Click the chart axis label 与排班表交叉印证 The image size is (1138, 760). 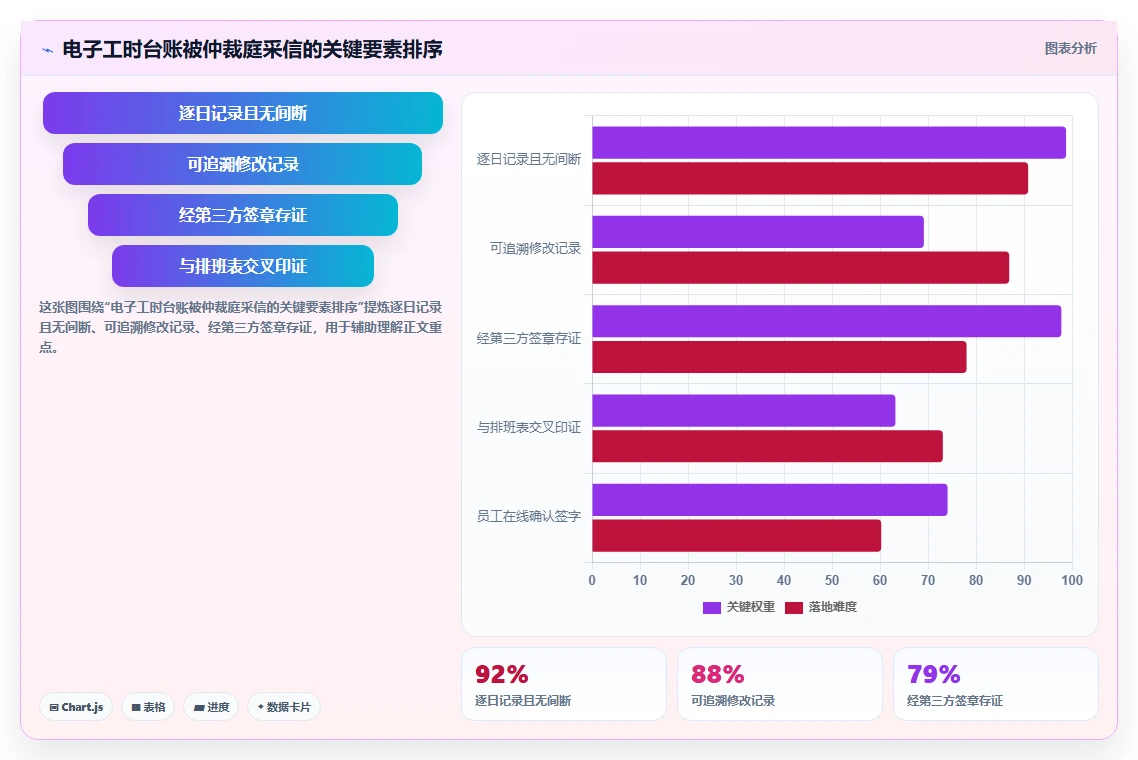point(528,428)
